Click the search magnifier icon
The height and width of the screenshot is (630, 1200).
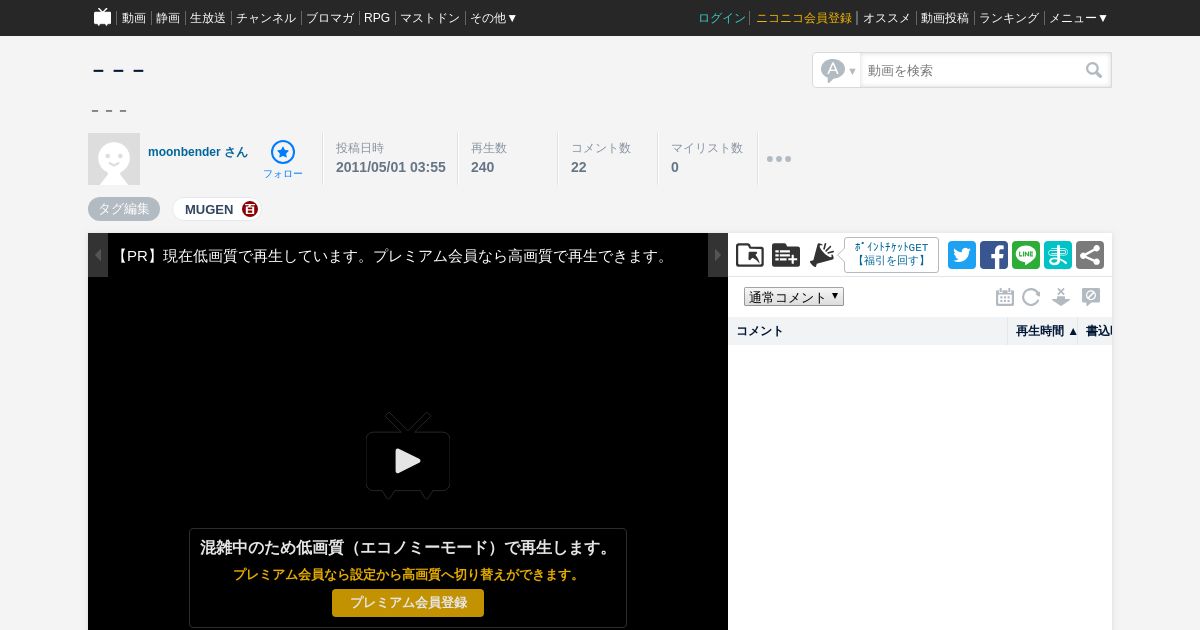pos(1094,70)
